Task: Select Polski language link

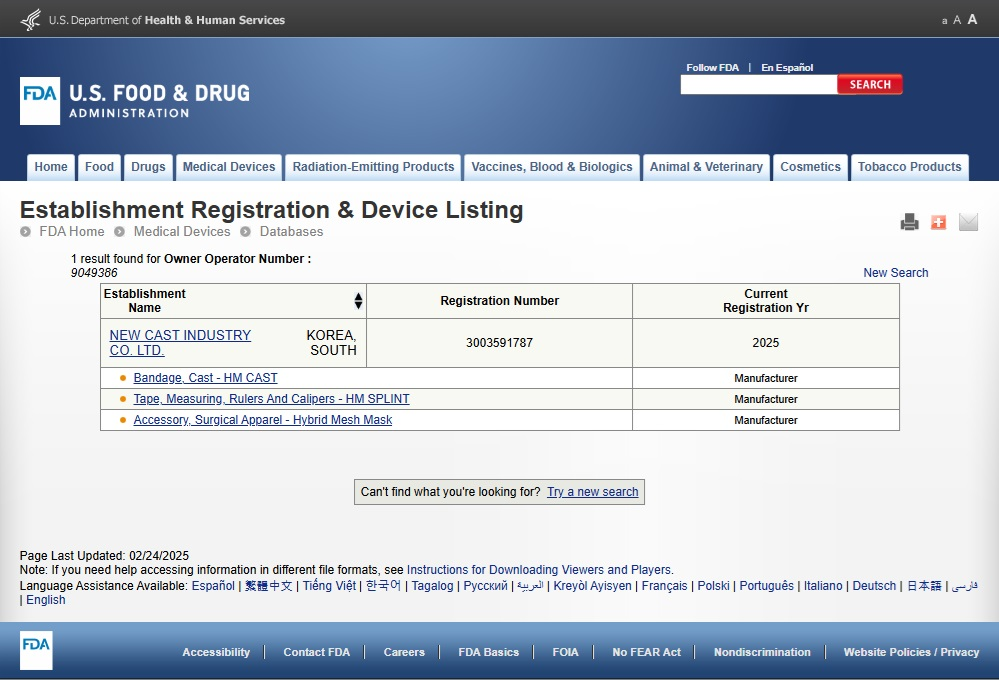Action: pyautogui.click(x=714, y=586)
